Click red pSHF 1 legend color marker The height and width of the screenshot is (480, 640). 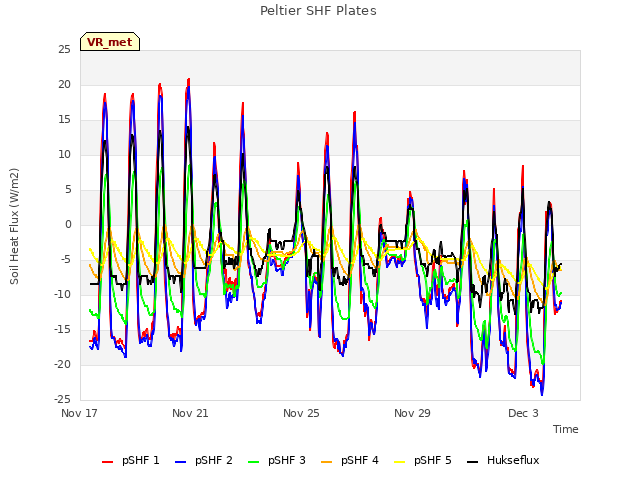[107, 462]
